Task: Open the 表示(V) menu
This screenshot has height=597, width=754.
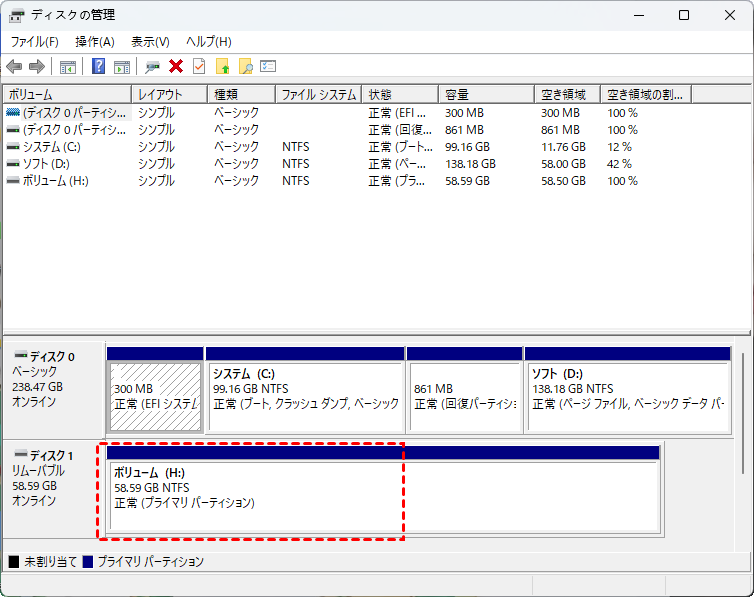Action: point(151,42)
